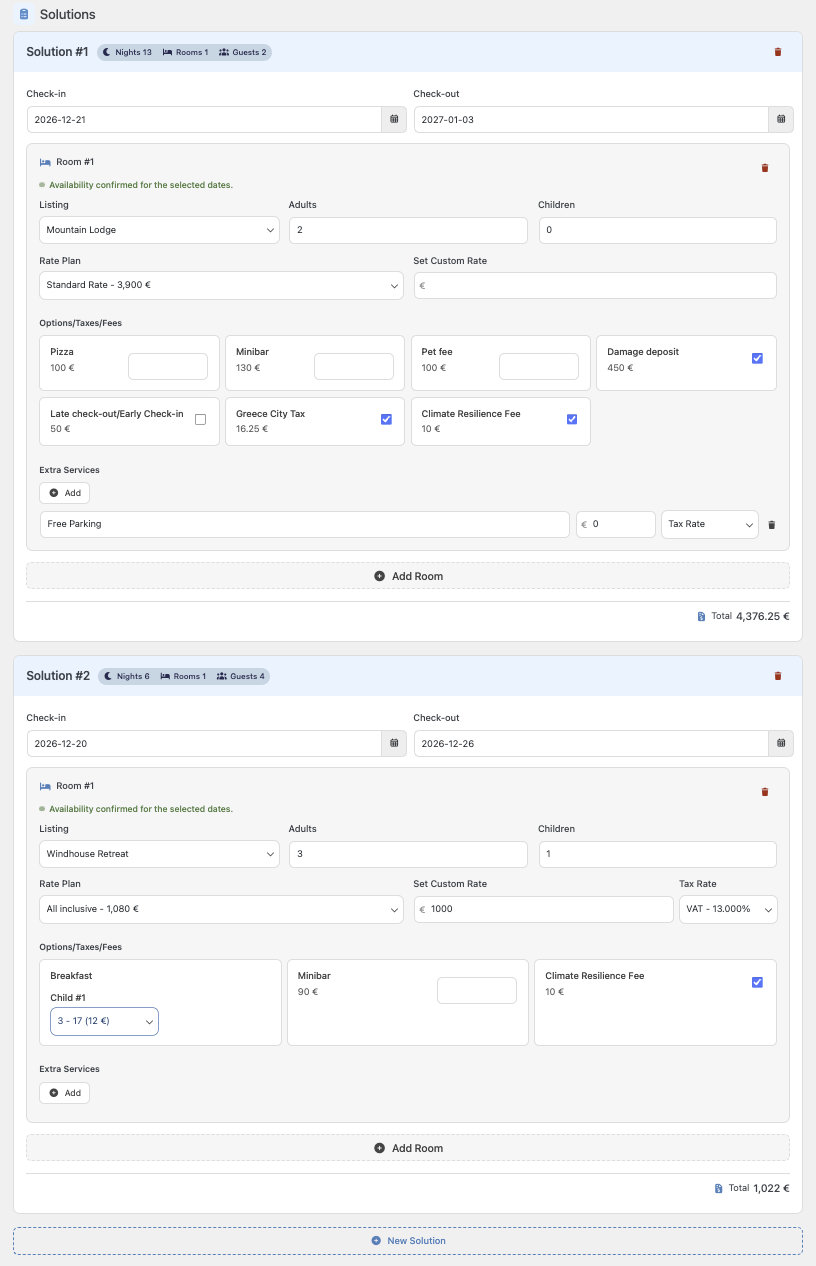816x1266 pixels.
Task: Click Add Room under Solution #1
Action: point(408,576)
